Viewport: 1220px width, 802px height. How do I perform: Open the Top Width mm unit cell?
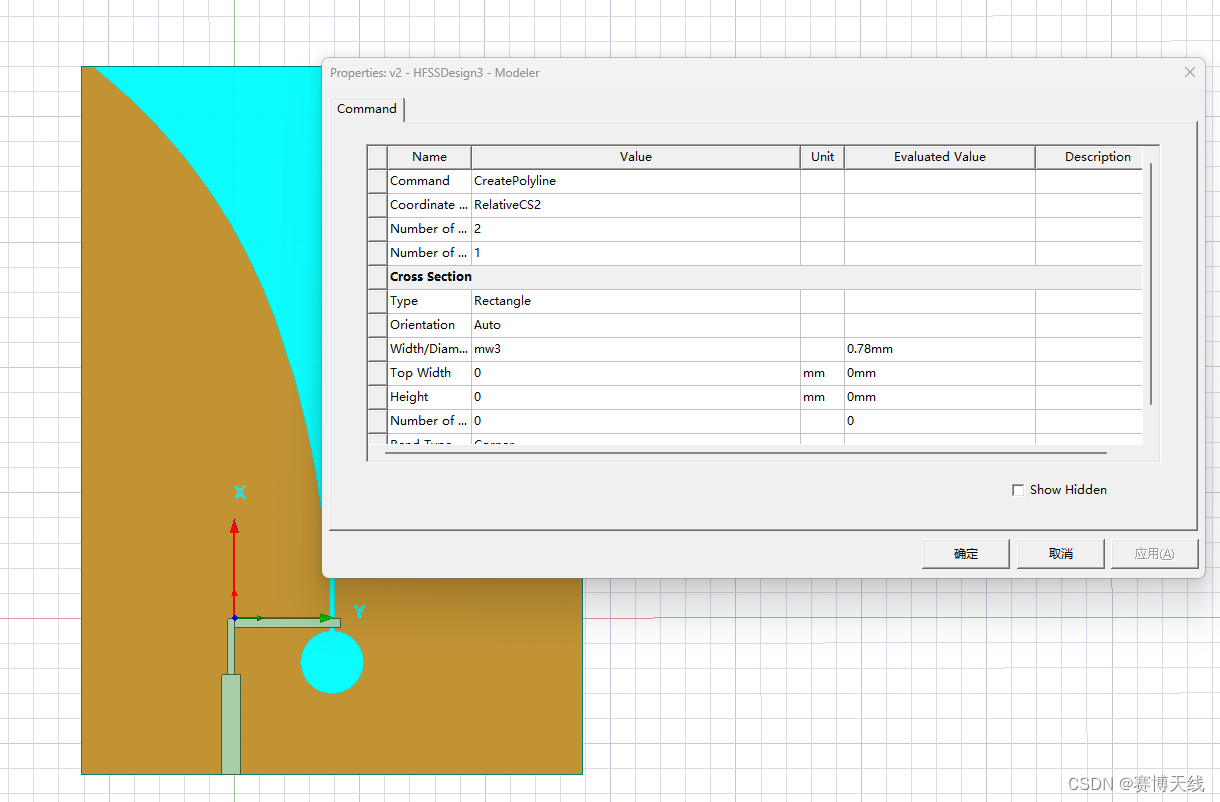(823, 373)
